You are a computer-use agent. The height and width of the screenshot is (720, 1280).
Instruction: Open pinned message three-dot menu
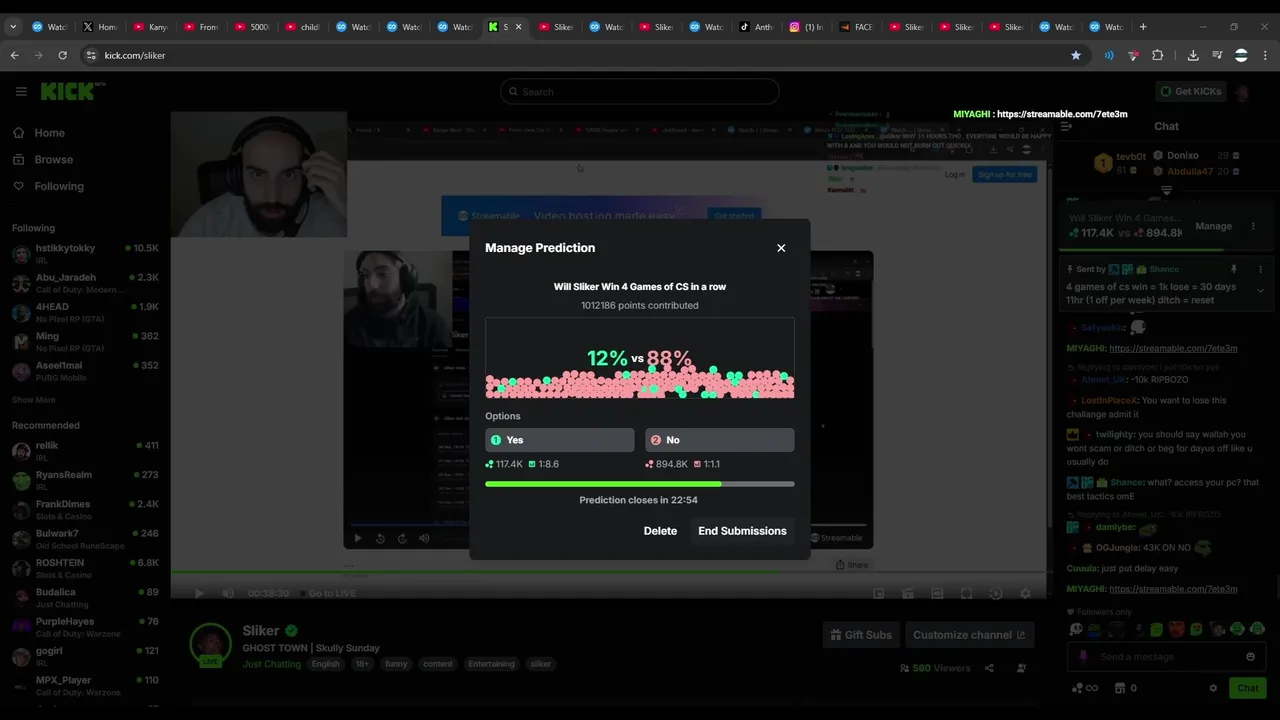[x=1260, y=270]
